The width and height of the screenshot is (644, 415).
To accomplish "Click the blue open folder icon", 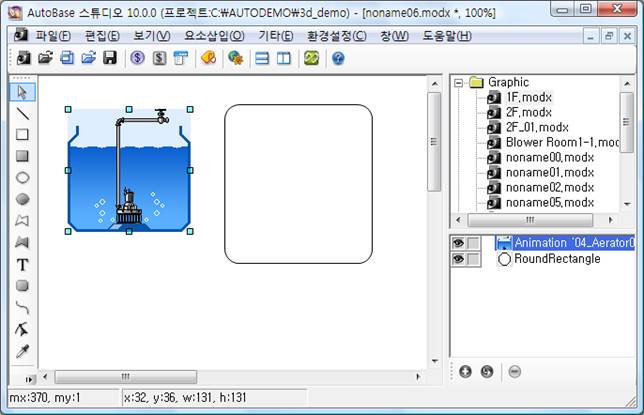I will pyautogui.click(x=88, y=58).
